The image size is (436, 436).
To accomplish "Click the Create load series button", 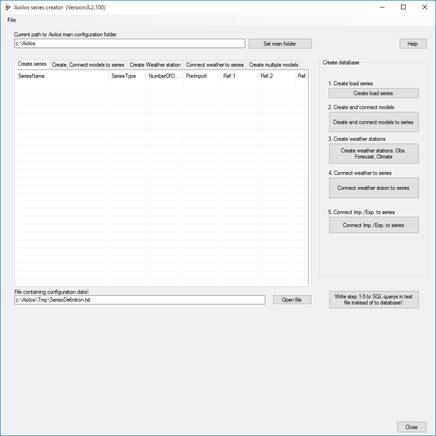I will (373, 93).
